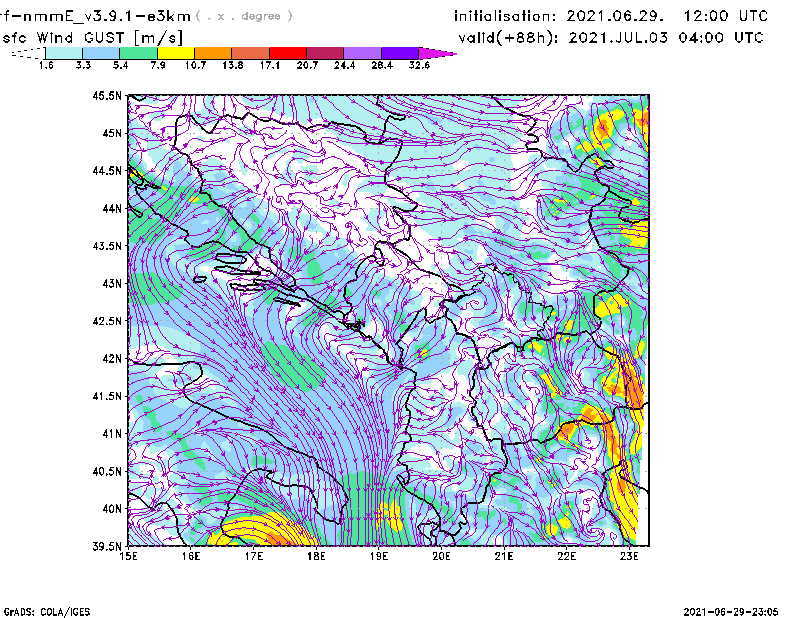Click the 'initialisation: 2021.06.29. 12:00 UTC' line
The height and width of the screenshot is (618, 800).
click(611, 16)
